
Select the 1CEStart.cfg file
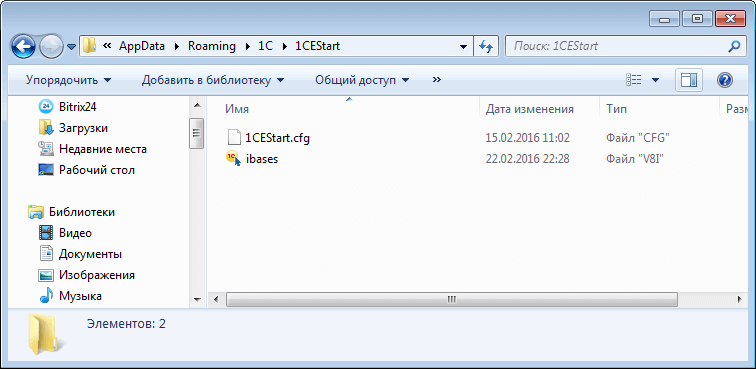277,138
